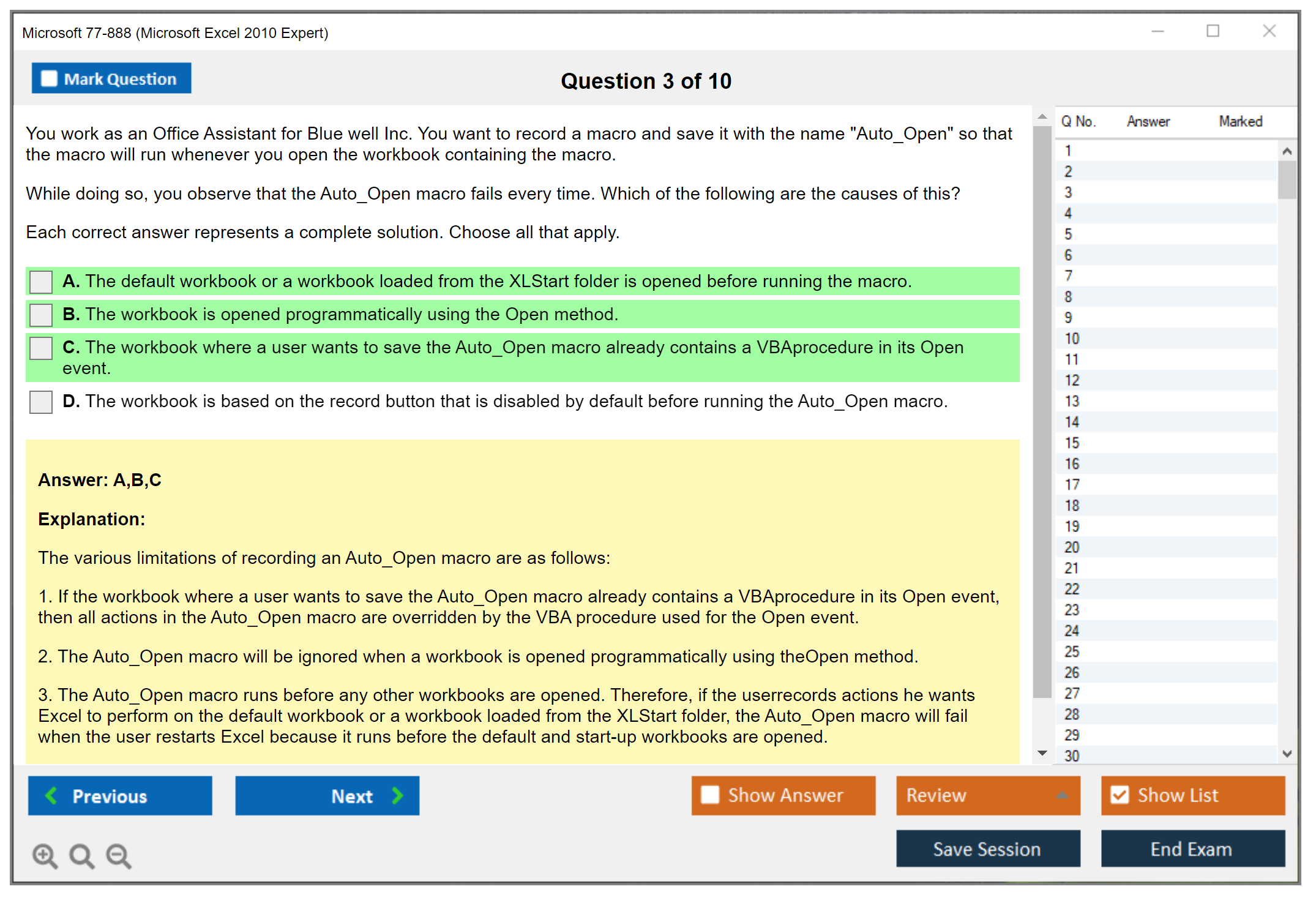1316x900 pixels.
Task: Check answer option A checkbox
Action: 41,282
